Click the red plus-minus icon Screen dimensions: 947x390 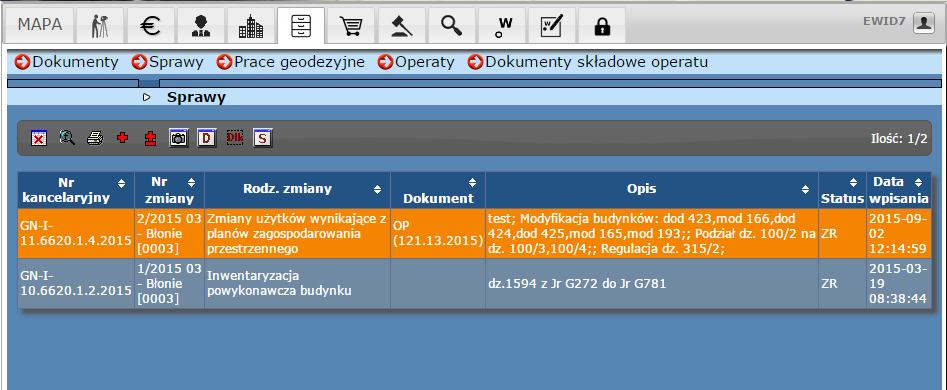[150, 138]
